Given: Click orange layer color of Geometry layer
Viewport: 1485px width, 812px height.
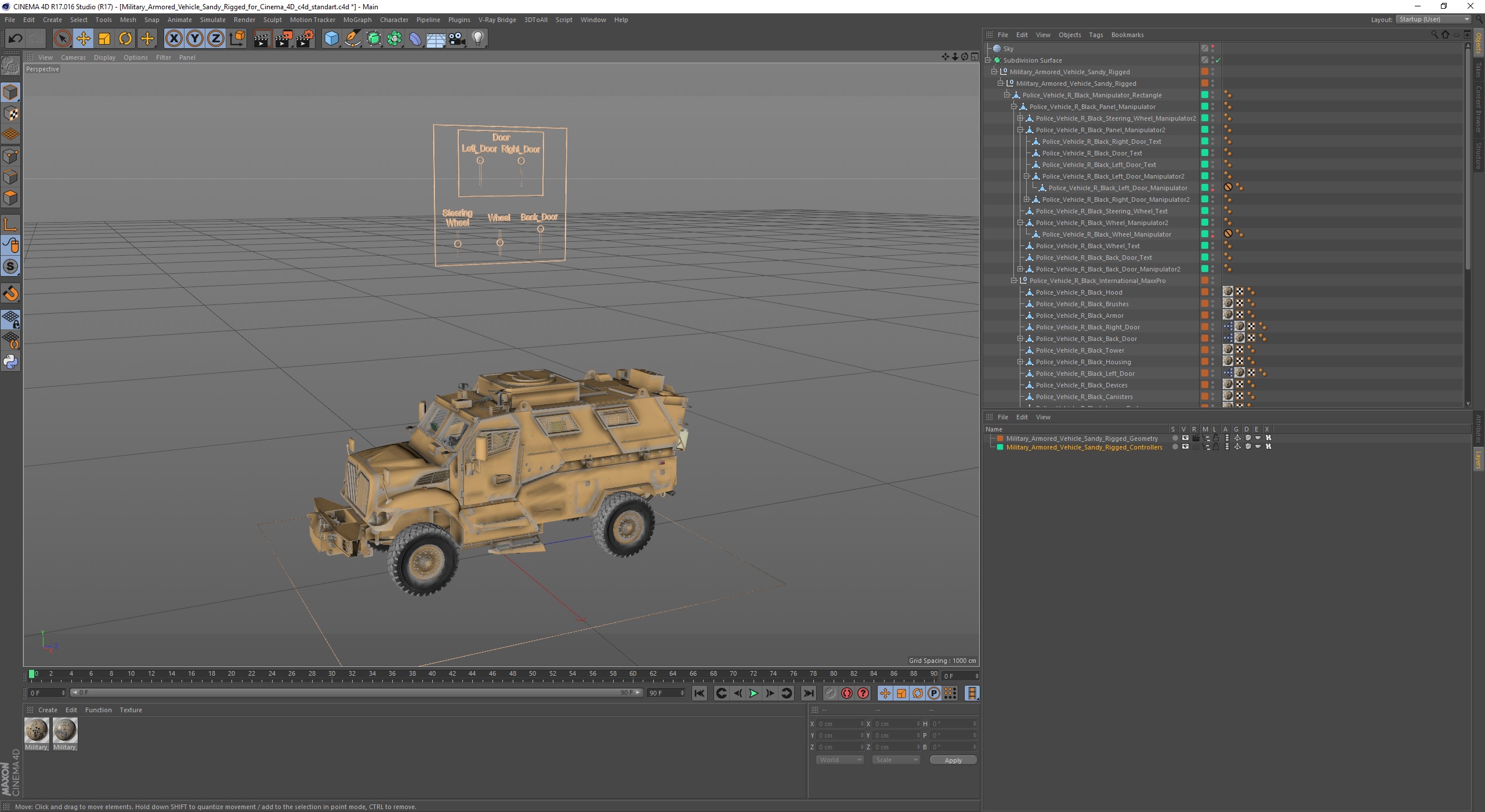Looking at the screenshot, I should point(1000,438).
